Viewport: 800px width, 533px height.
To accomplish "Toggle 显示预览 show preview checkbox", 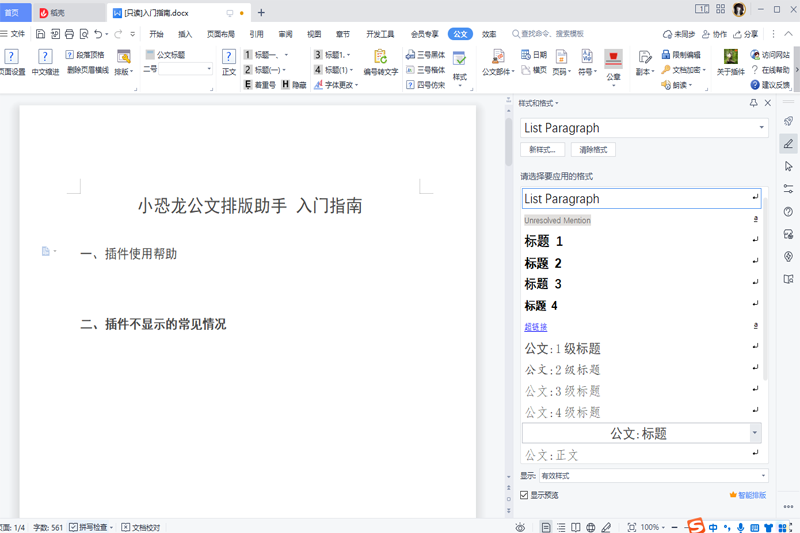I will click(524, 495).
